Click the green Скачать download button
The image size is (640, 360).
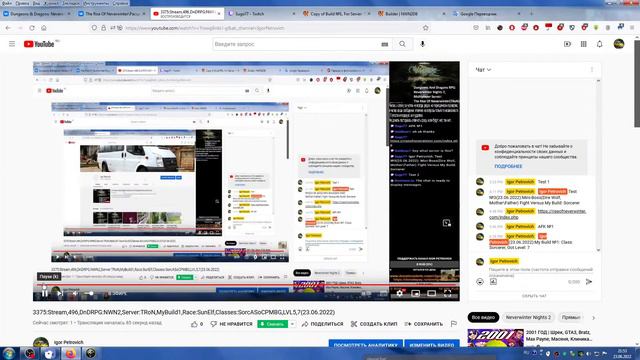pos(272,324)
